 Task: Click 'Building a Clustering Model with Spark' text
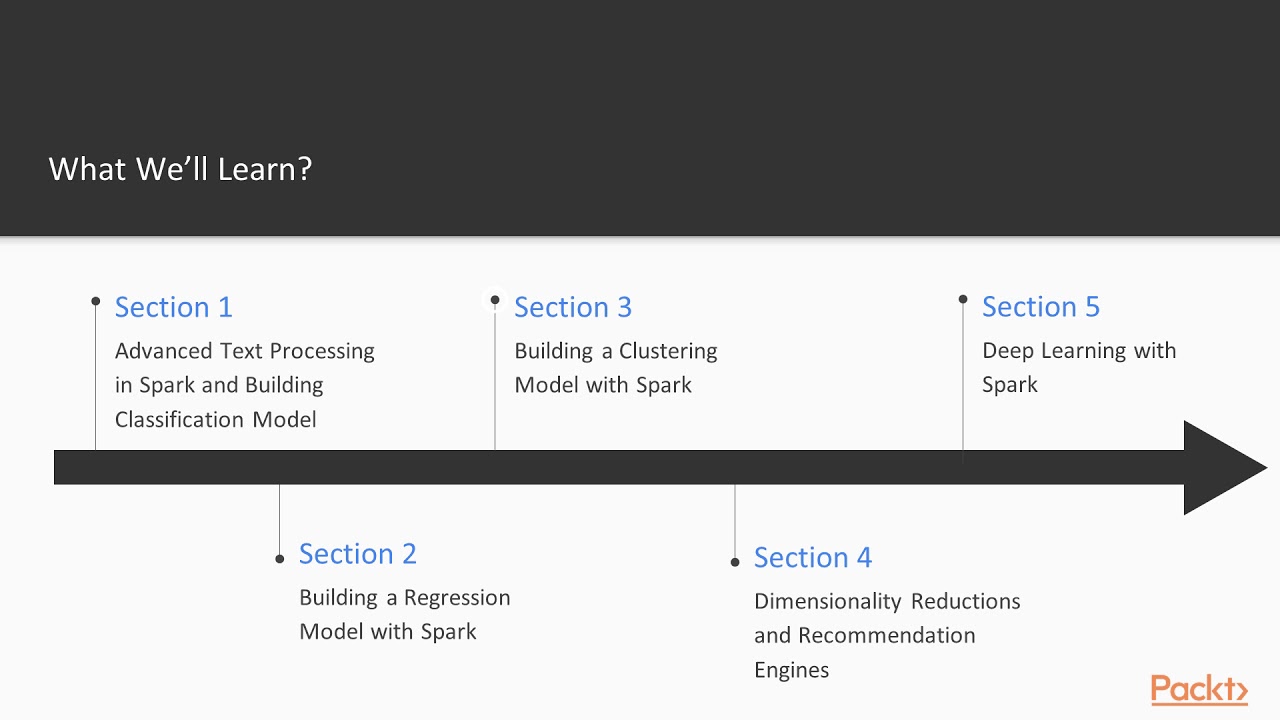pos(616,368)
